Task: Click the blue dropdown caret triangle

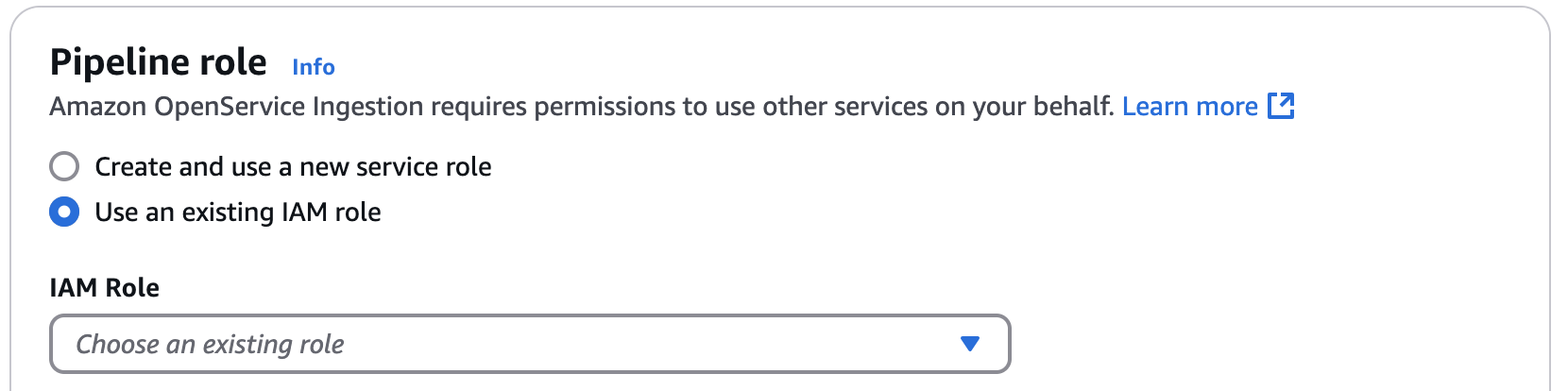Action: pos(969,344)
